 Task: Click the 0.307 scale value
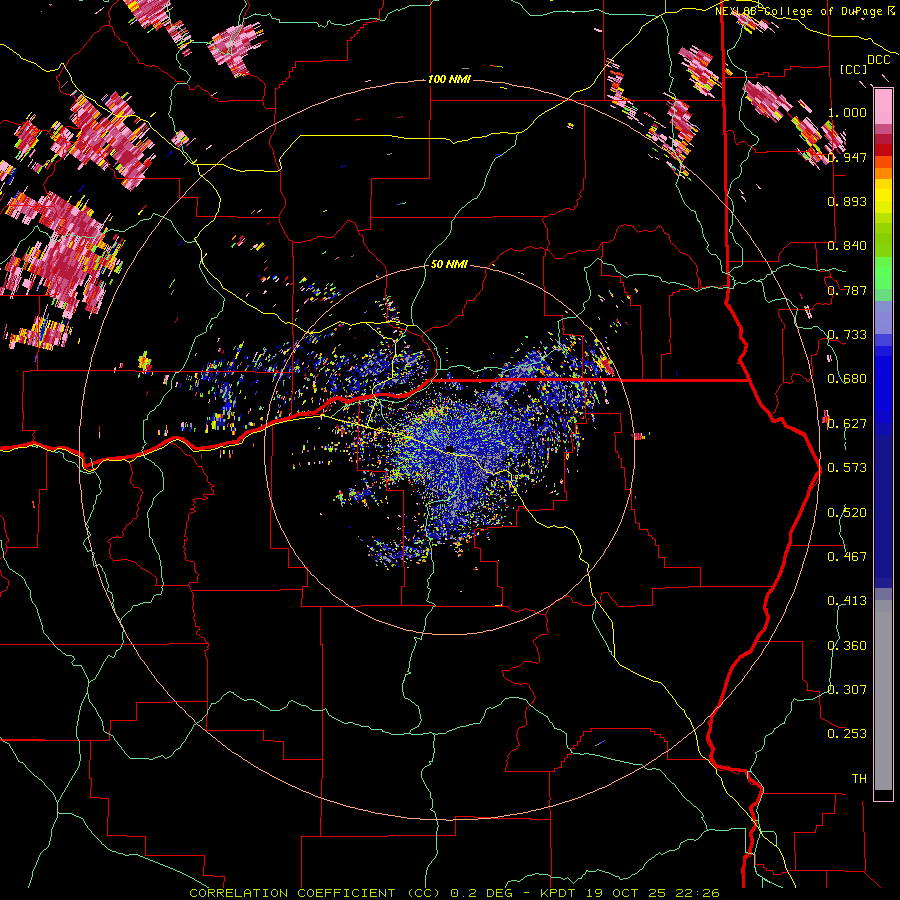847,689
